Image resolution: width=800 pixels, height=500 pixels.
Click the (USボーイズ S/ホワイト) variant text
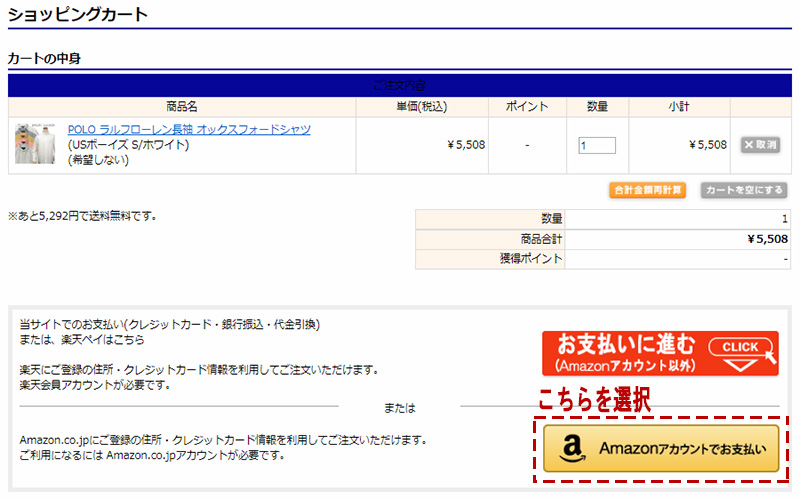[129, 145]
